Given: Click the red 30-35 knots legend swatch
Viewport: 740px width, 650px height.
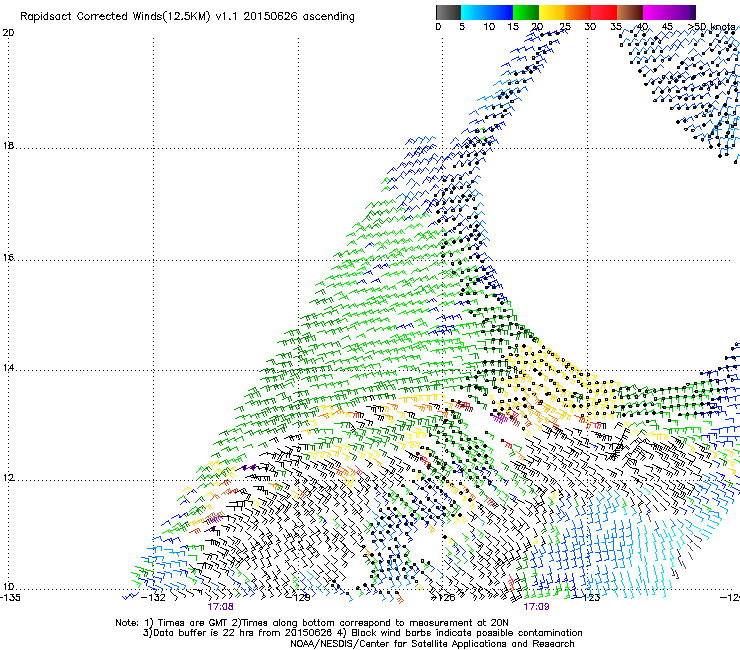Looking at the screenshot, I should tap(604, 12).
